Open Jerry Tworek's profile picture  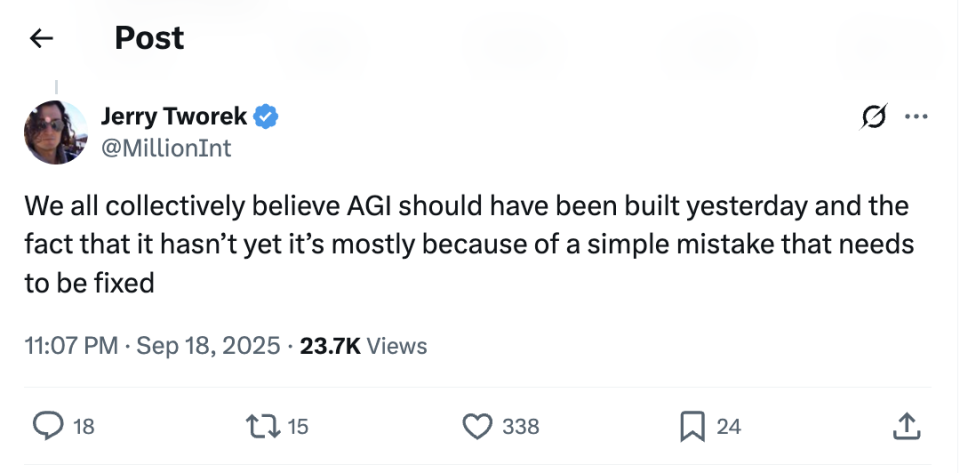(54, 132)
